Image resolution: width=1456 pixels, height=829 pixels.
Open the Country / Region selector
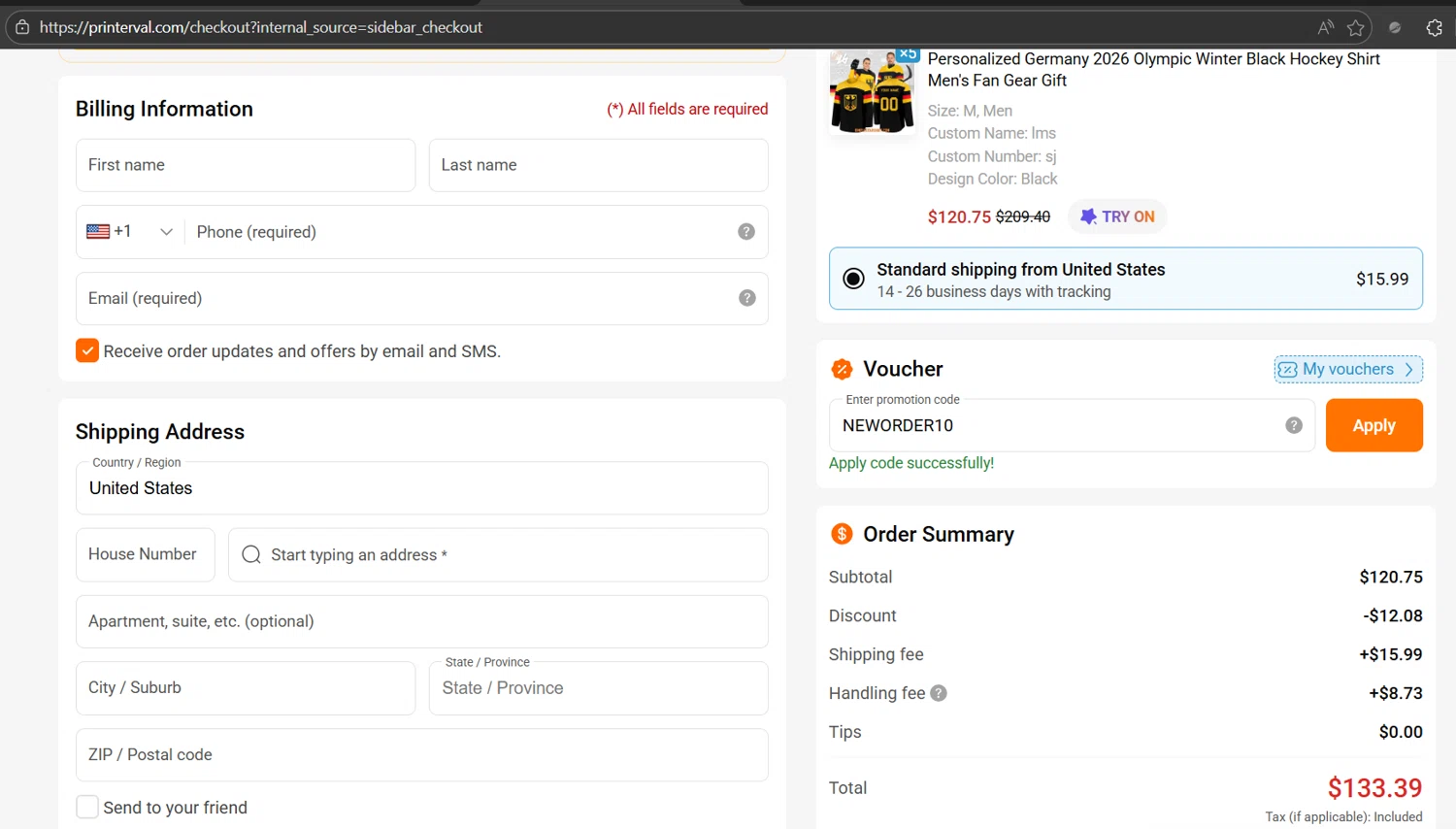pyautogui.click(x=422, y=488)
